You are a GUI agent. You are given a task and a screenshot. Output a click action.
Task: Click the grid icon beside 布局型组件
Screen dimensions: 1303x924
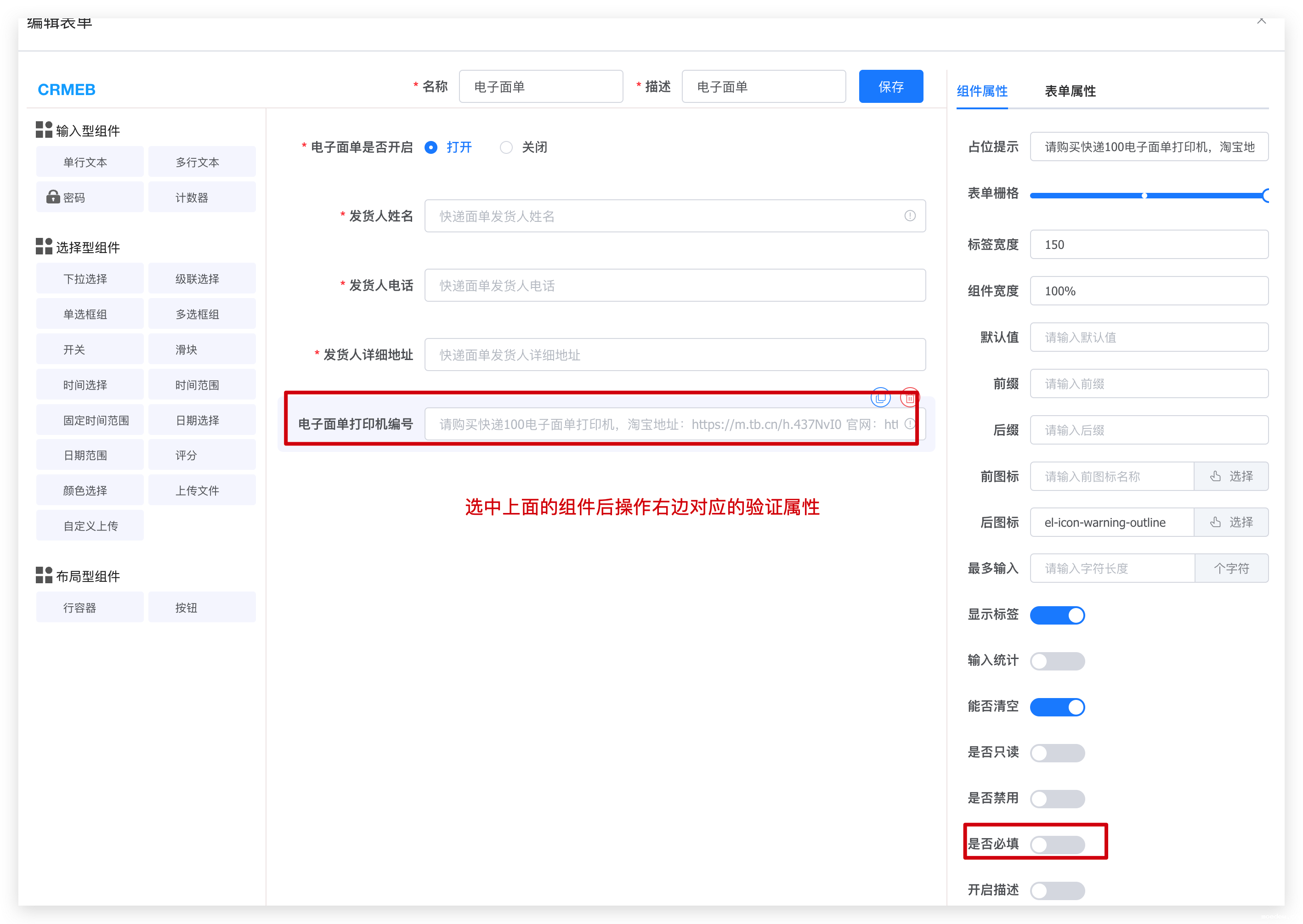[44, 575]
